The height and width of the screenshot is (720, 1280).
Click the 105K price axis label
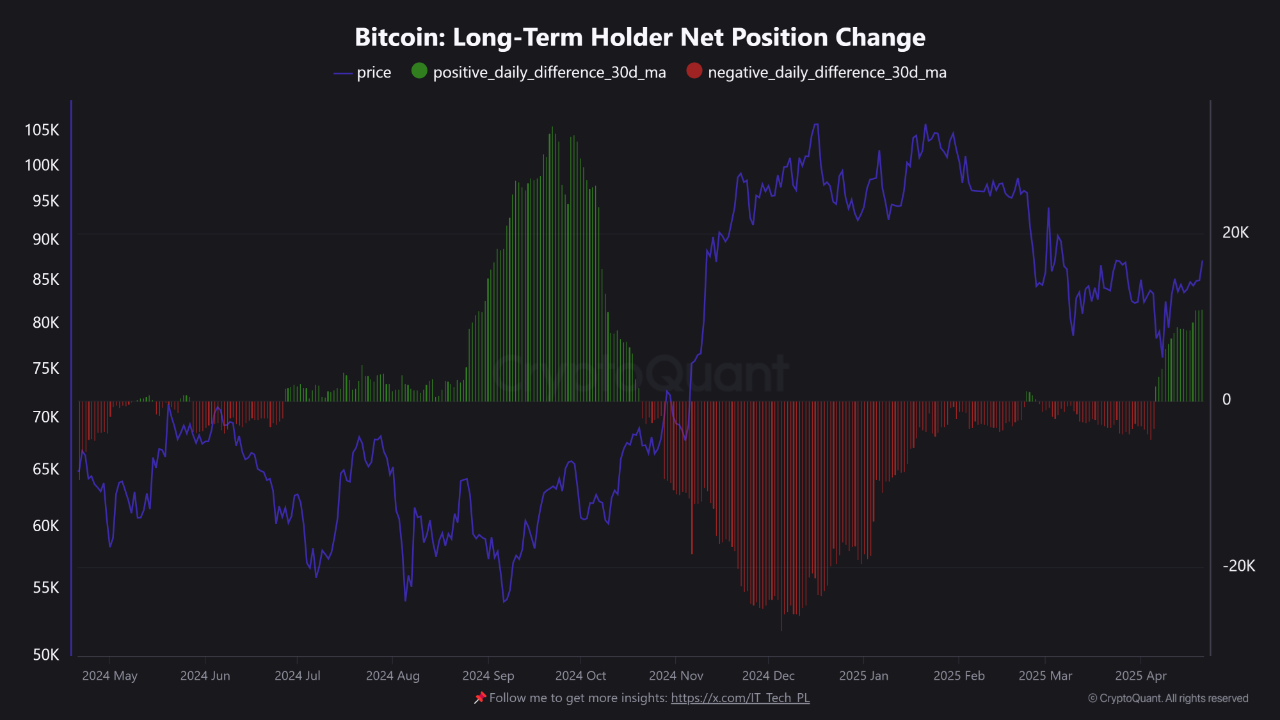pyautogui.click(x=42, y=130)
